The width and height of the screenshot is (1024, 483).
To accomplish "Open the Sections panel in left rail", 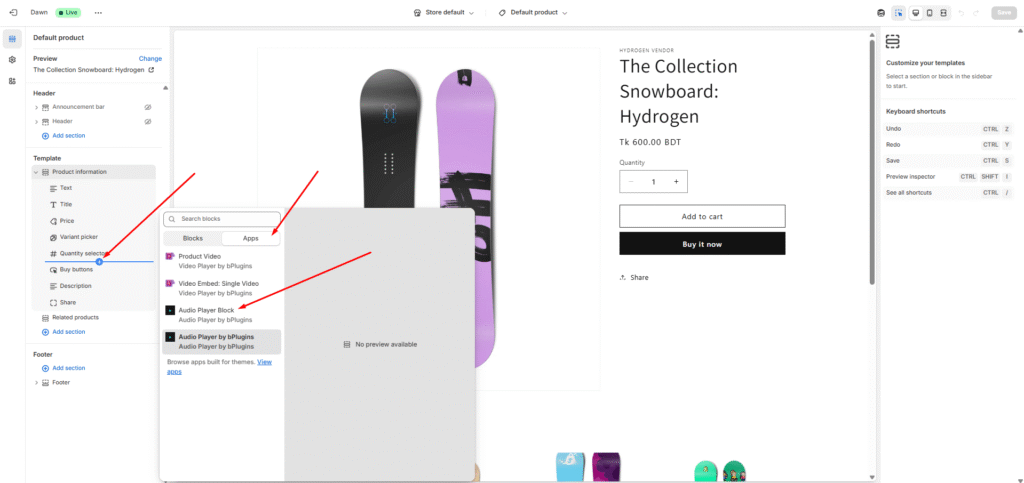I will click(12, 39).
